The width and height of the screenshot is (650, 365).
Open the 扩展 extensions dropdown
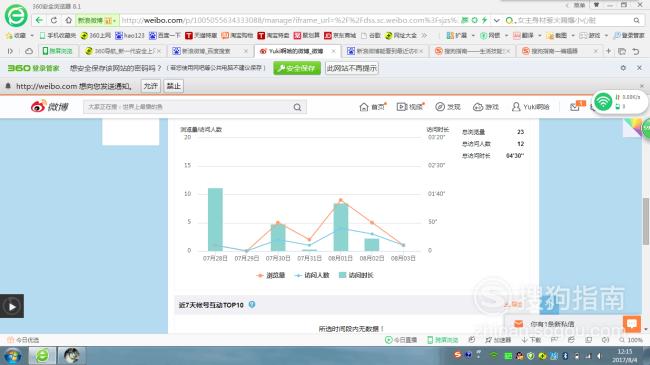tap(460, 36)
